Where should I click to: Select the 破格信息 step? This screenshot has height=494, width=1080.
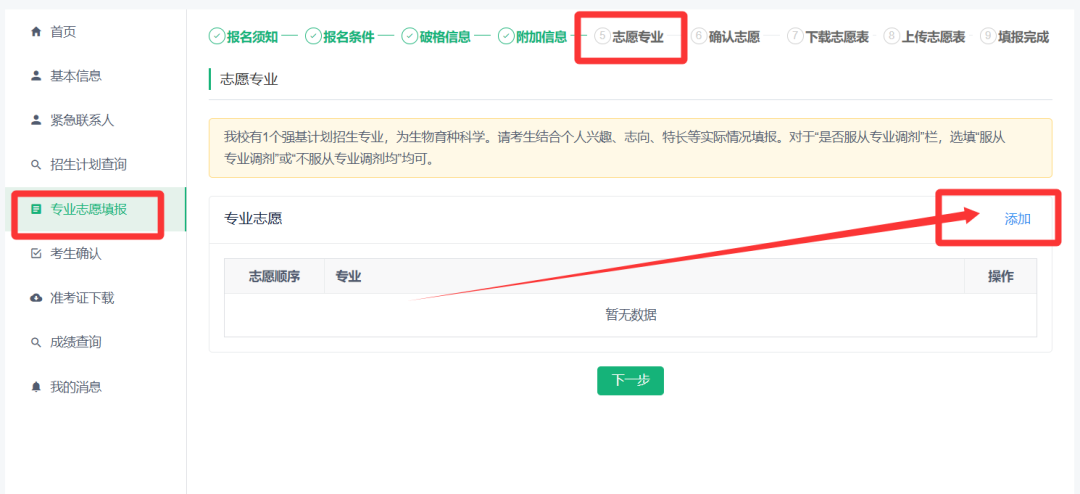tap(436, 37)
